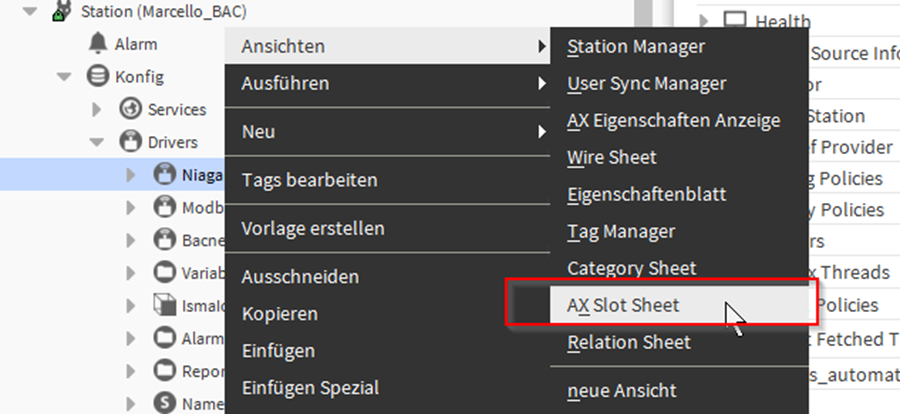
Task: Collapse the Station (Marcello_BAC) tree node
Action: 29,12
